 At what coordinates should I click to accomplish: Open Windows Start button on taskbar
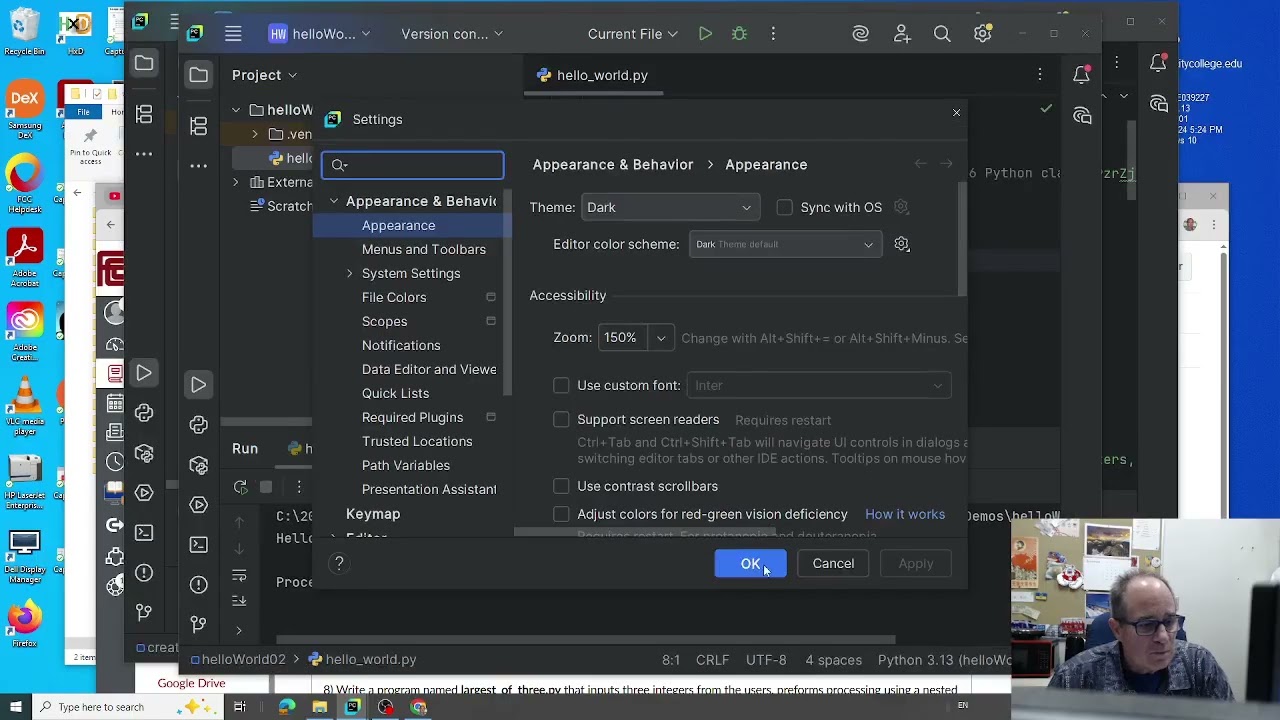(15, 707)
